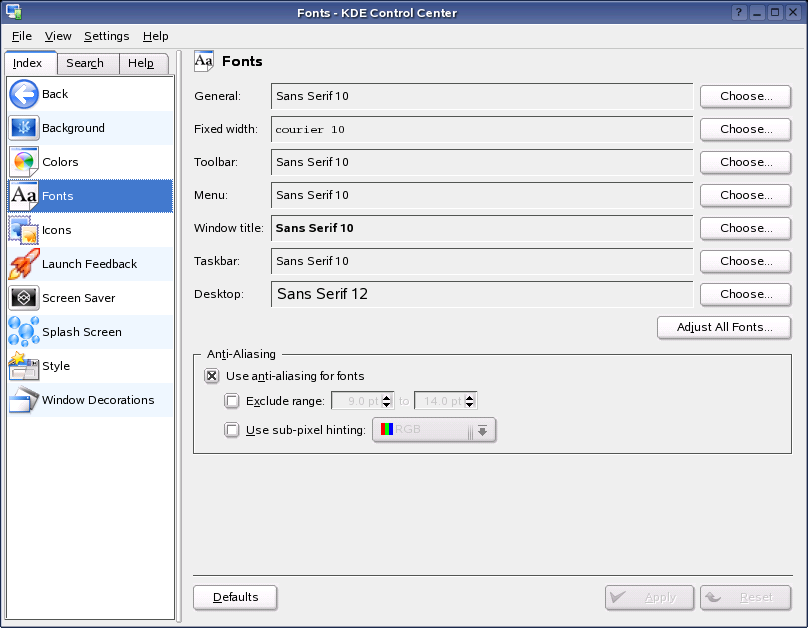Open the Colors module icon

[x=24, y=162]
